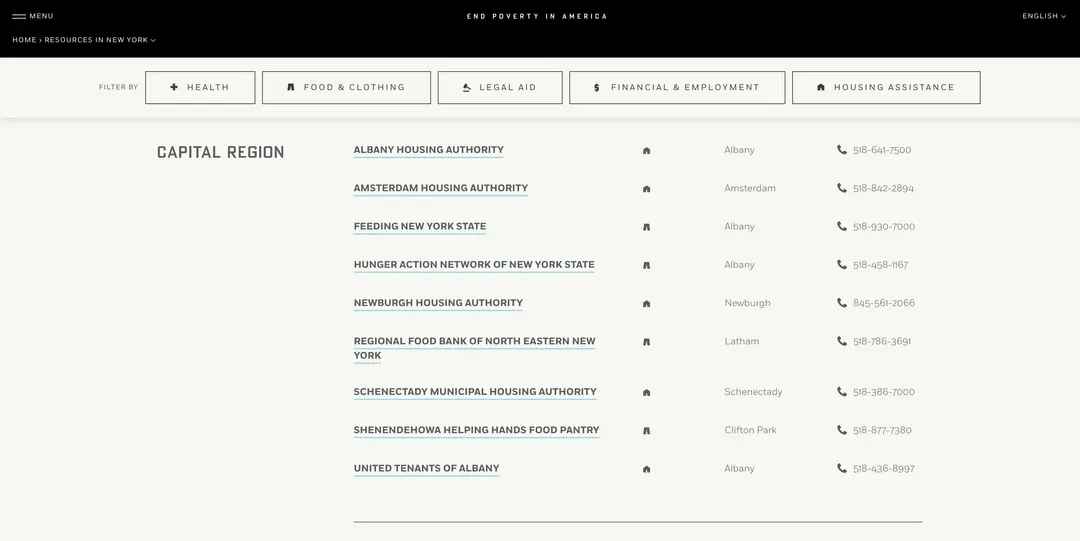Click food icon for Regional Food Bank row

[646, 342]
